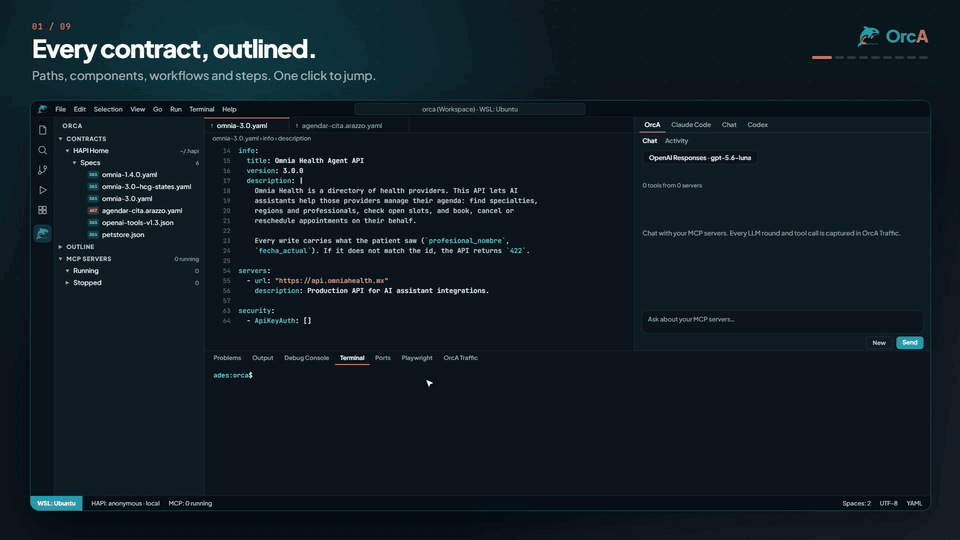The height and width of the screenshot is (540, 960).
Task: Click UTF-8 encoding status item
Action: [888, 503]
